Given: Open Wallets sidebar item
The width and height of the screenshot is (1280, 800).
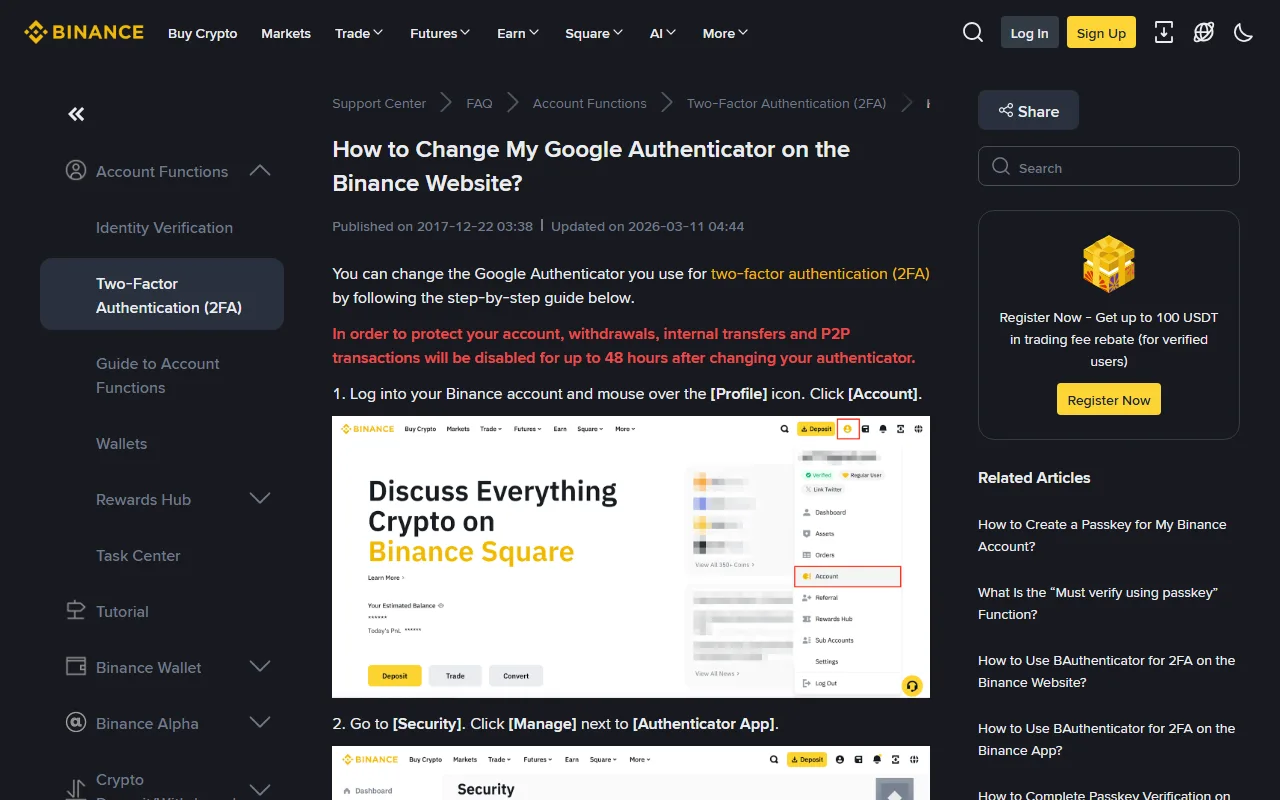Looking at the screenshot, I should 121,443.
